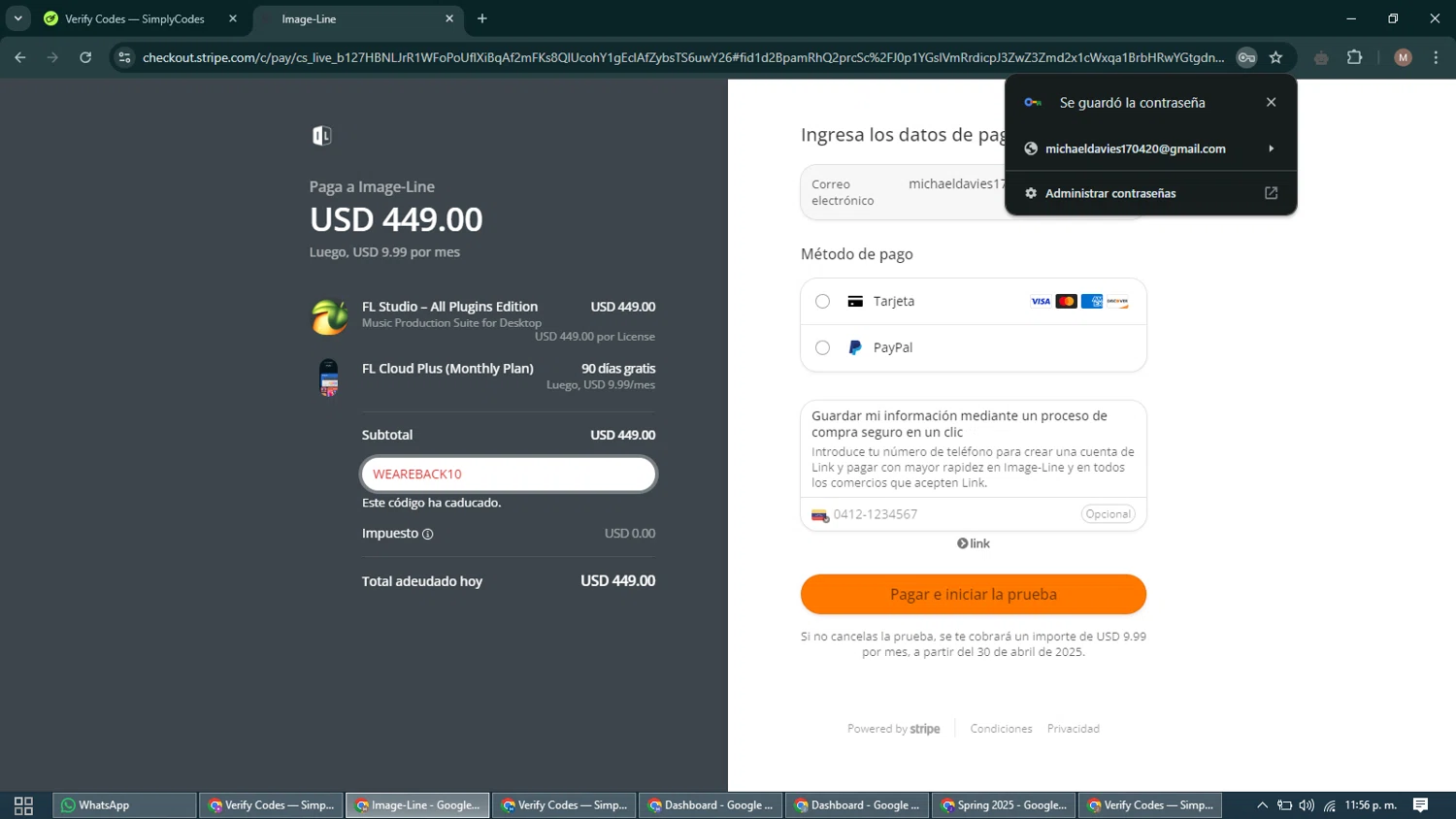Open Administrar contraseñas
1456x819 pixels.
point(1151,193)
